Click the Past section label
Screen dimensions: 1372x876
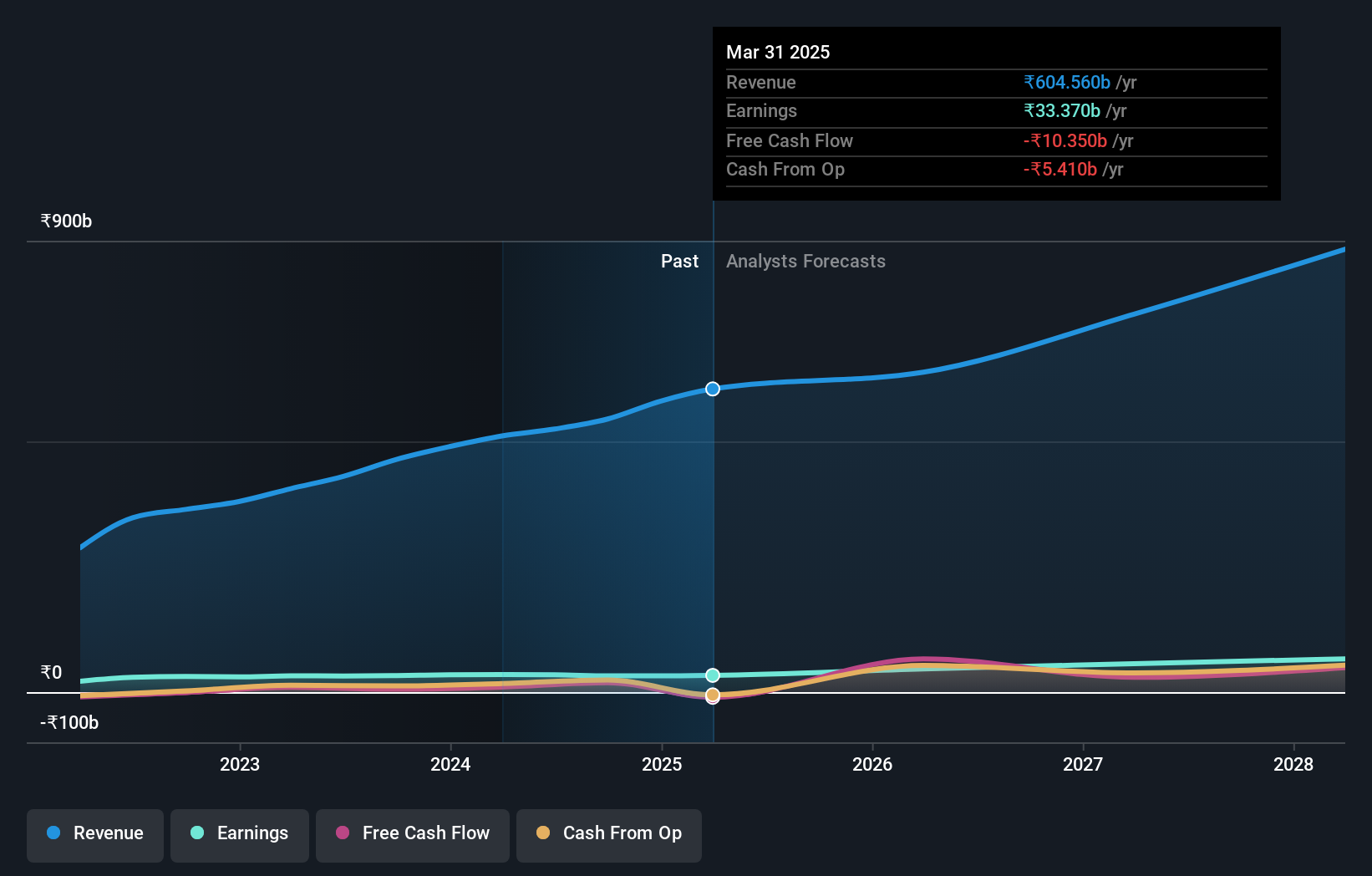point(679,261)
